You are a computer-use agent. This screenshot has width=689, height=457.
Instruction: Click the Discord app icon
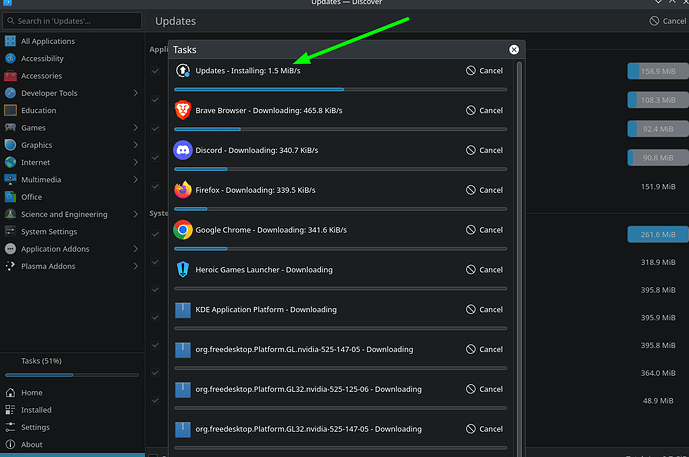[183, 150]
